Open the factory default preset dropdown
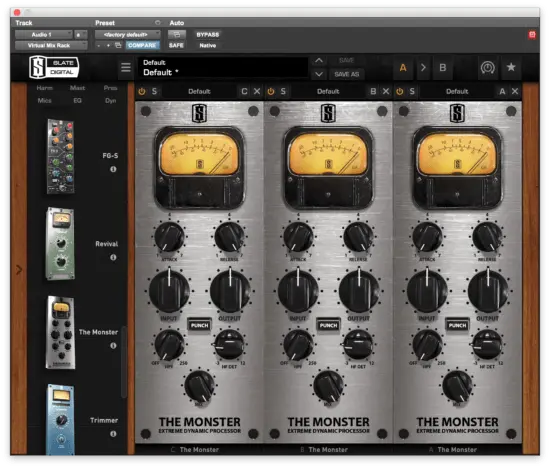This screenshot has width=550, height=468. tap(128, 34)
